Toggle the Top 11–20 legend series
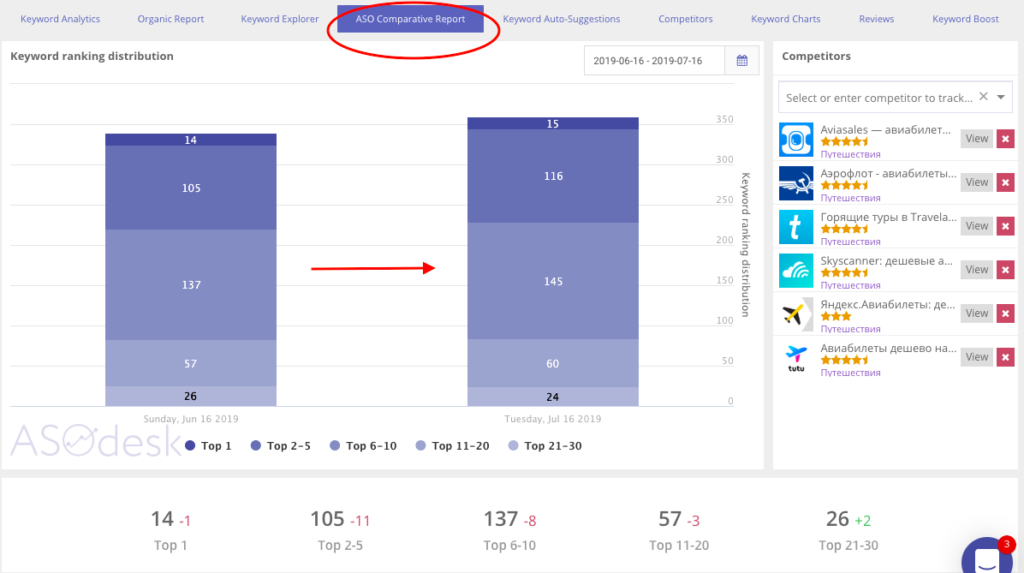This screenshot has height=573, width=1024. pyautogui.click(x=452, y=446)
